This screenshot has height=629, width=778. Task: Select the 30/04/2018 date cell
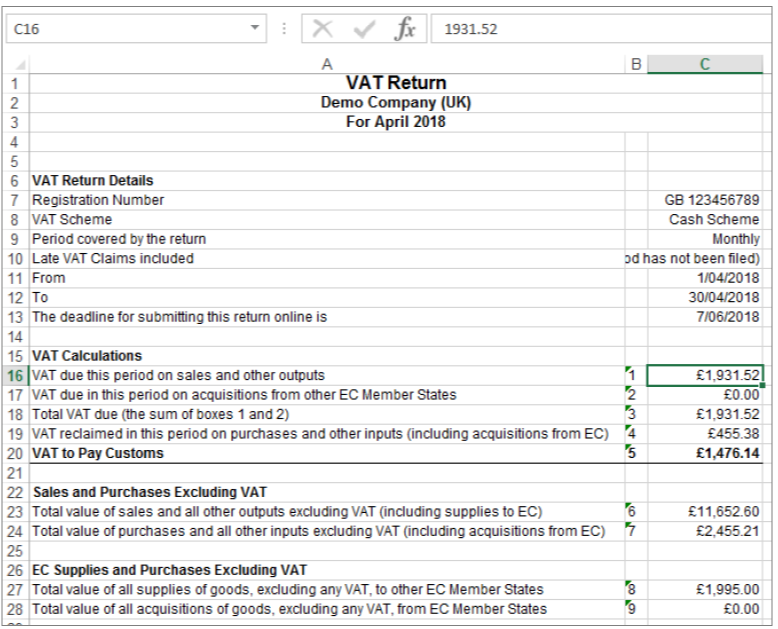(x=705, y=298)
